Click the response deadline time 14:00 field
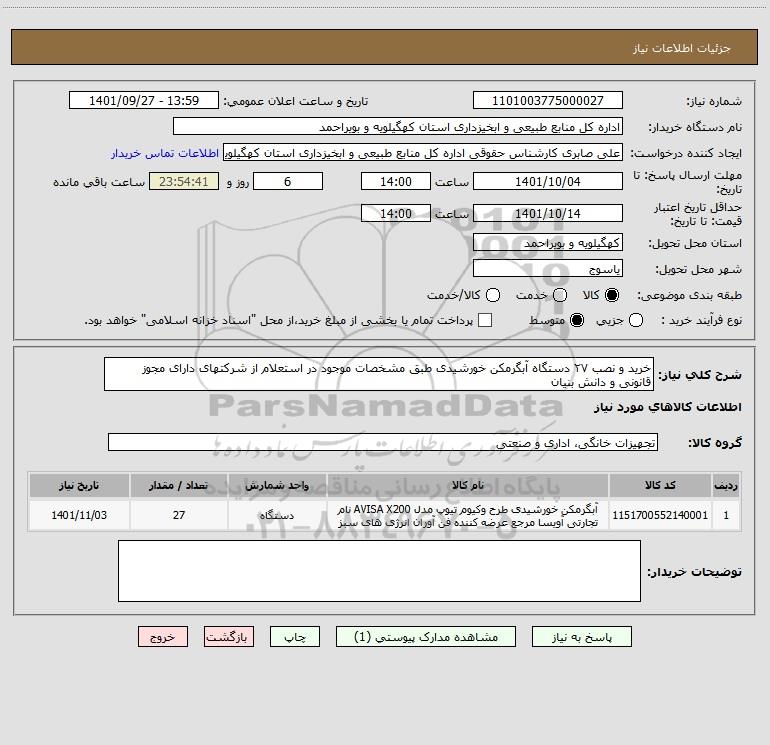 click(x=396, y=181)
